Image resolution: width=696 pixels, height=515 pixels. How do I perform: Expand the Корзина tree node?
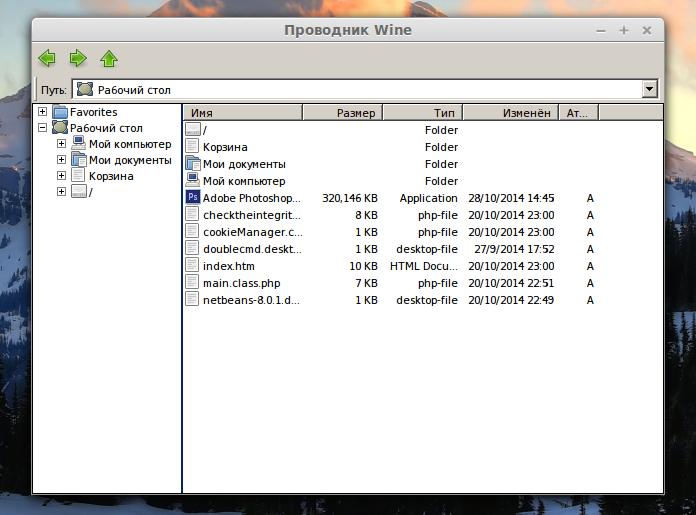(61, 176)
